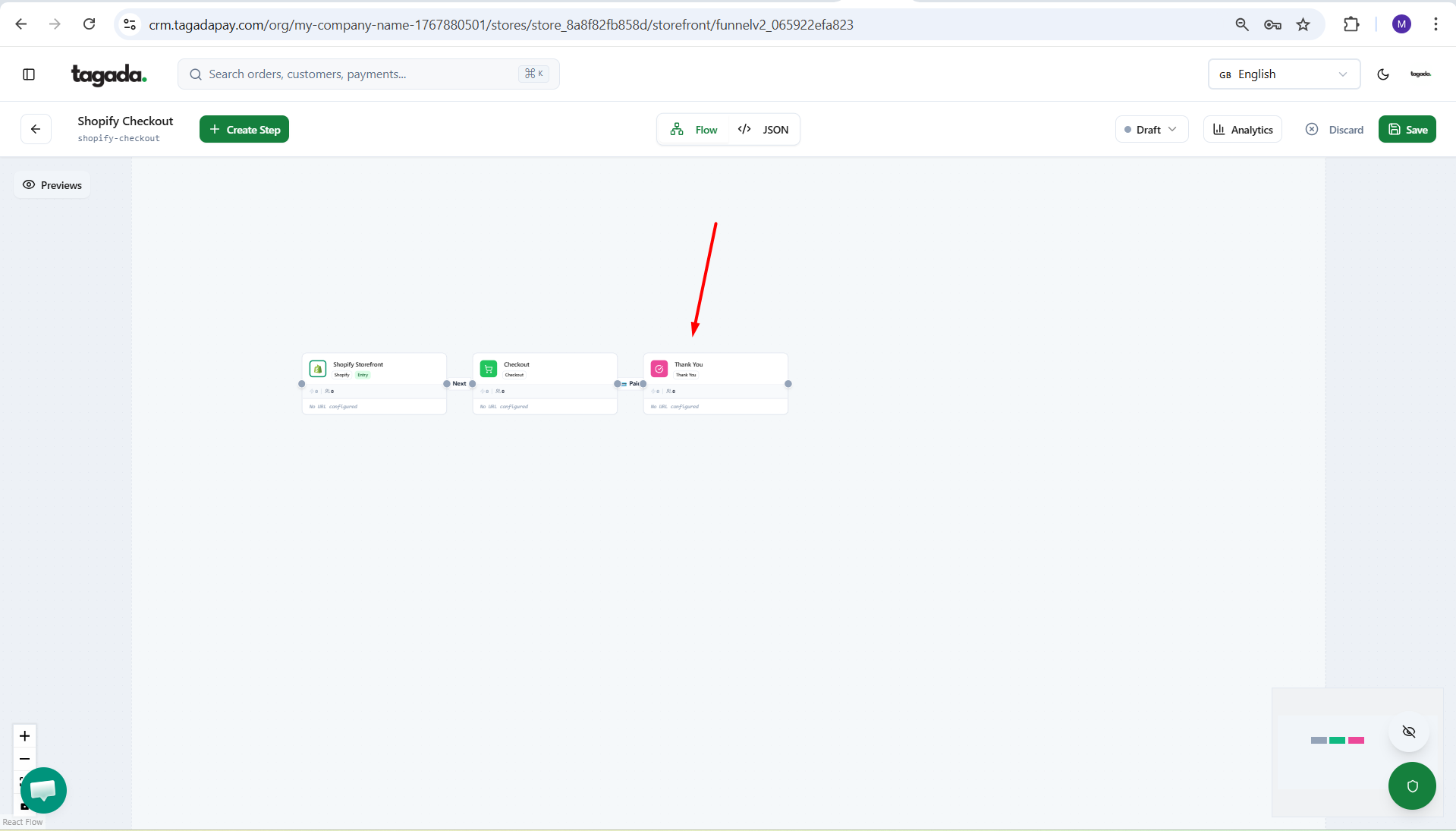Switch to the Flow tab

694,130
